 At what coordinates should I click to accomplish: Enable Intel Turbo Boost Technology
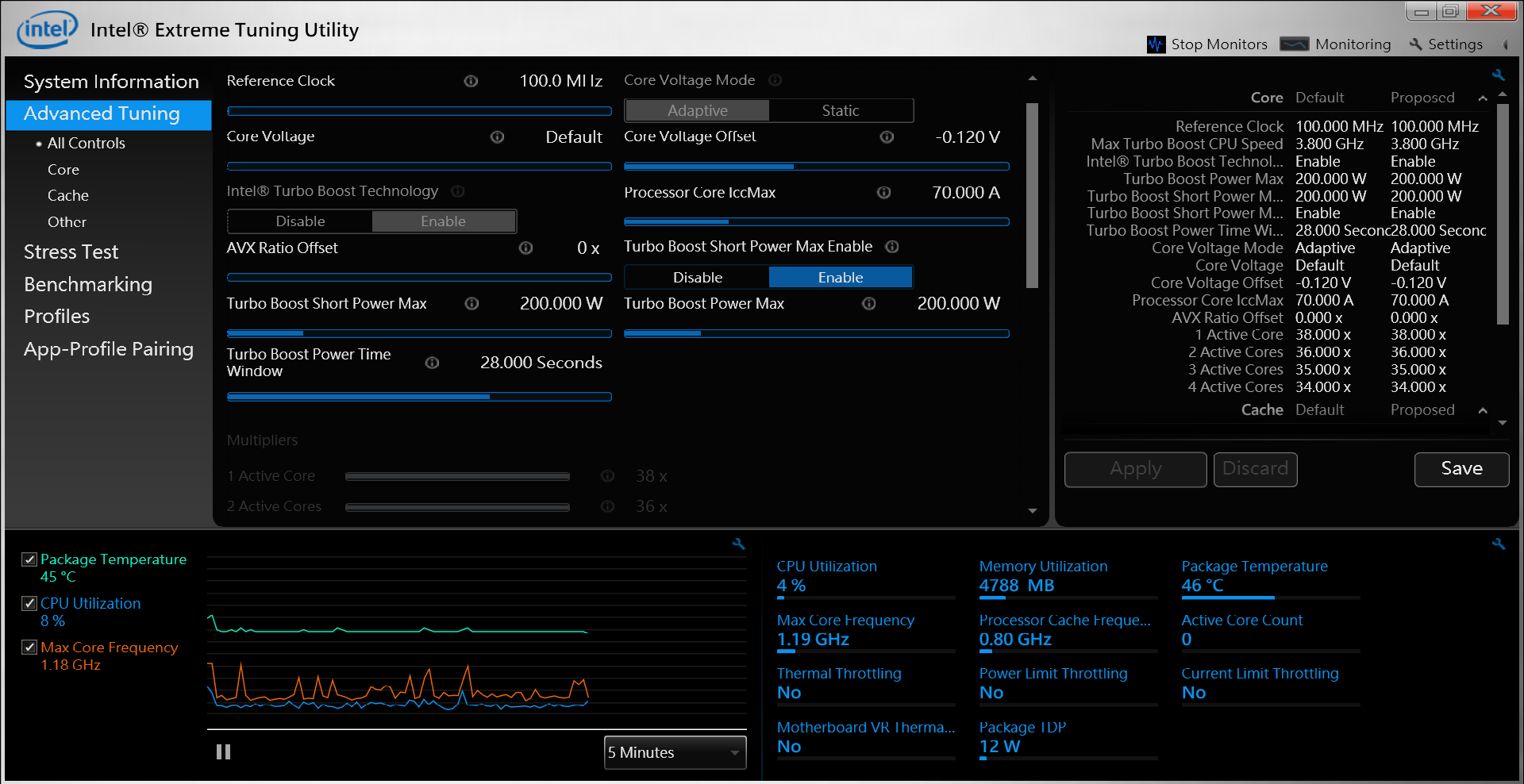click(x=444, y=221)
